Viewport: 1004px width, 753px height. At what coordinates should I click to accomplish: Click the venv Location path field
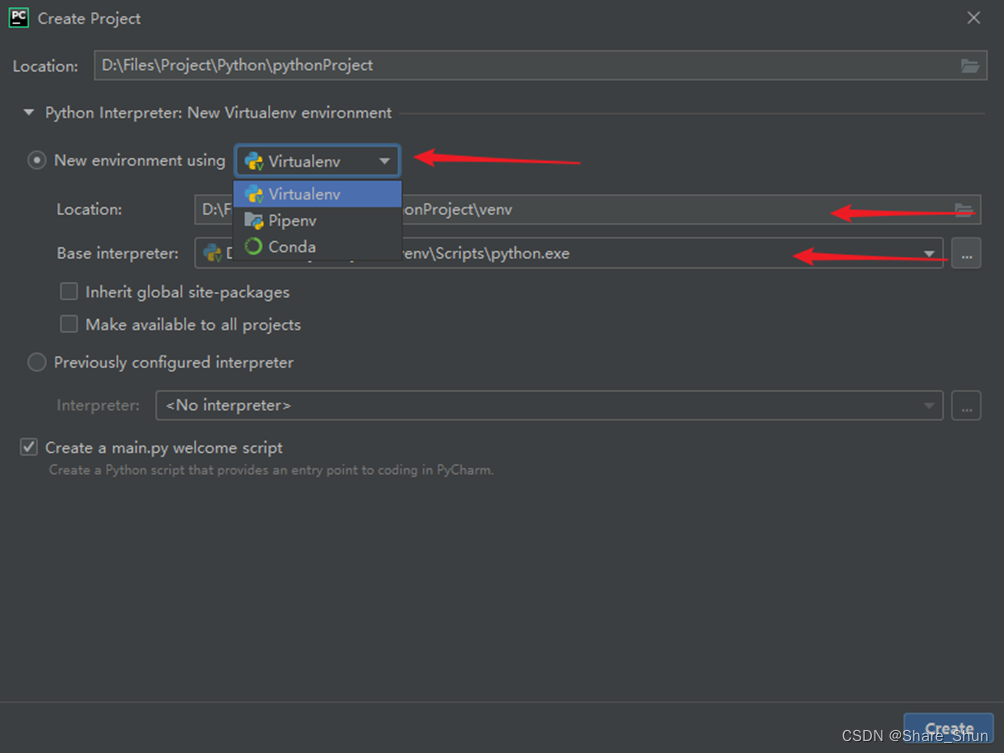(x=587, y=209)
